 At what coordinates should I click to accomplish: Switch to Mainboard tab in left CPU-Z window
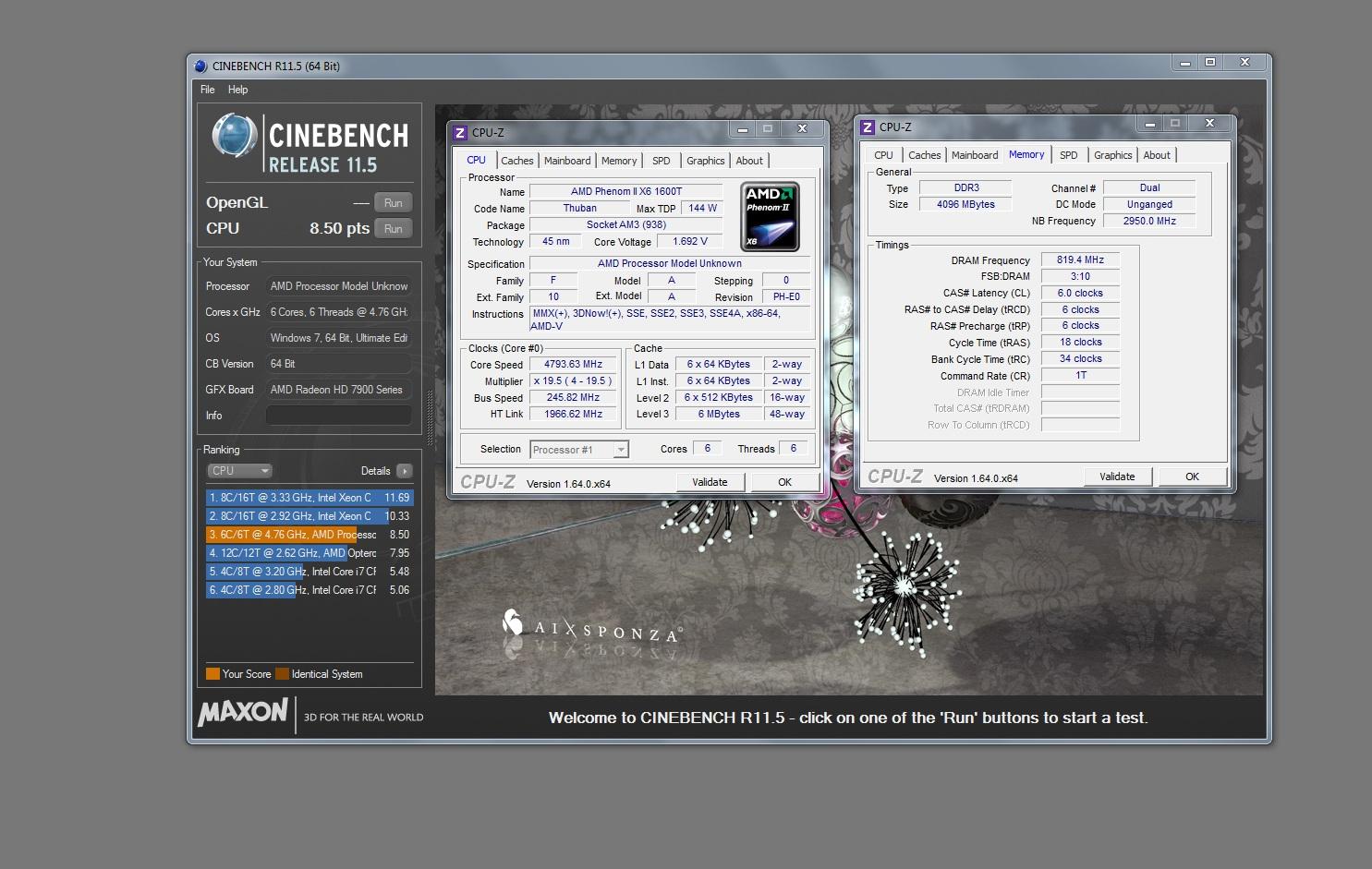point(567,161)
